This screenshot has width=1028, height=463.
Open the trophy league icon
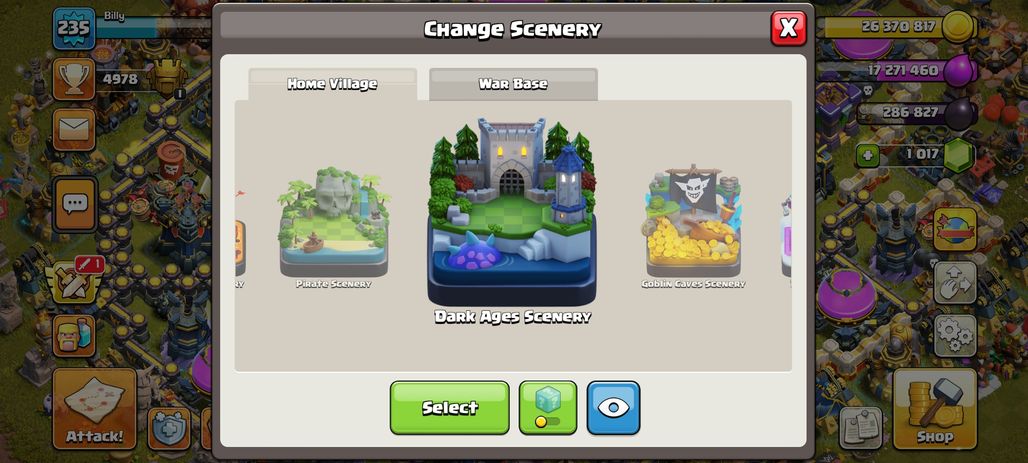tap(73, 79)
